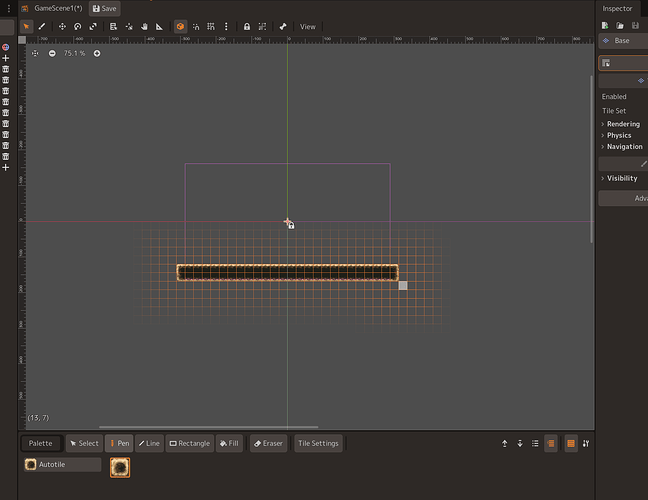Image resolution: width=648 pixels, height=500 pixels.
Task: Load resource via Inspector folder icon
Action: (620, 26)
